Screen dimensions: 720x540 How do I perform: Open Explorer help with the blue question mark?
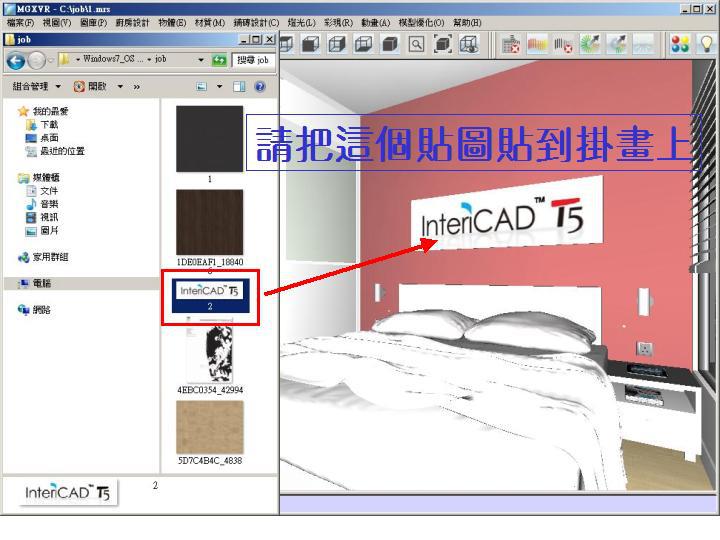pos(261,87)
